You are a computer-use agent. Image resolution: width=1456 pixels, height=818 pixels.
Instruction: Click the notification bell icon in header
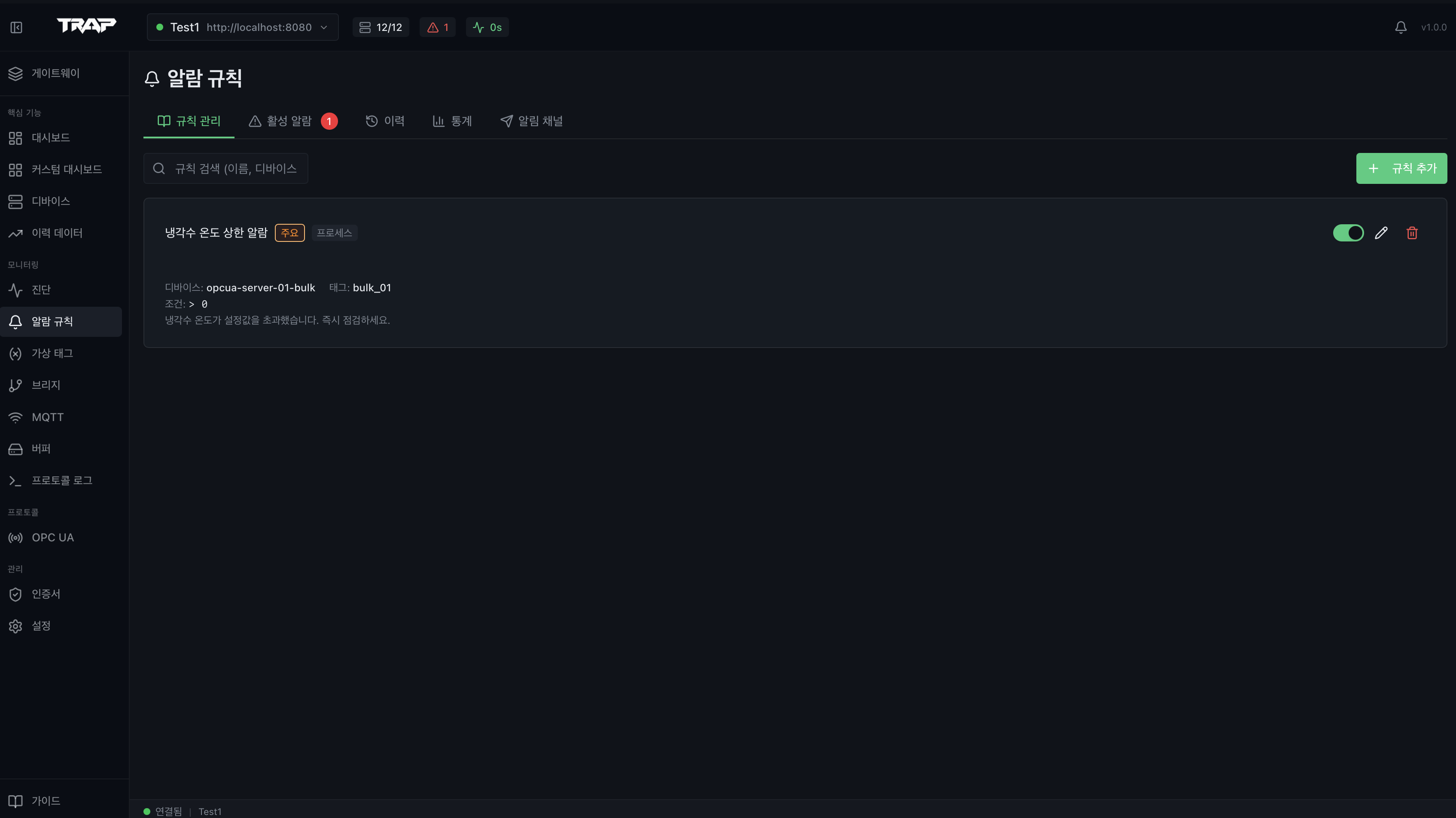[x=1401, y=27]
